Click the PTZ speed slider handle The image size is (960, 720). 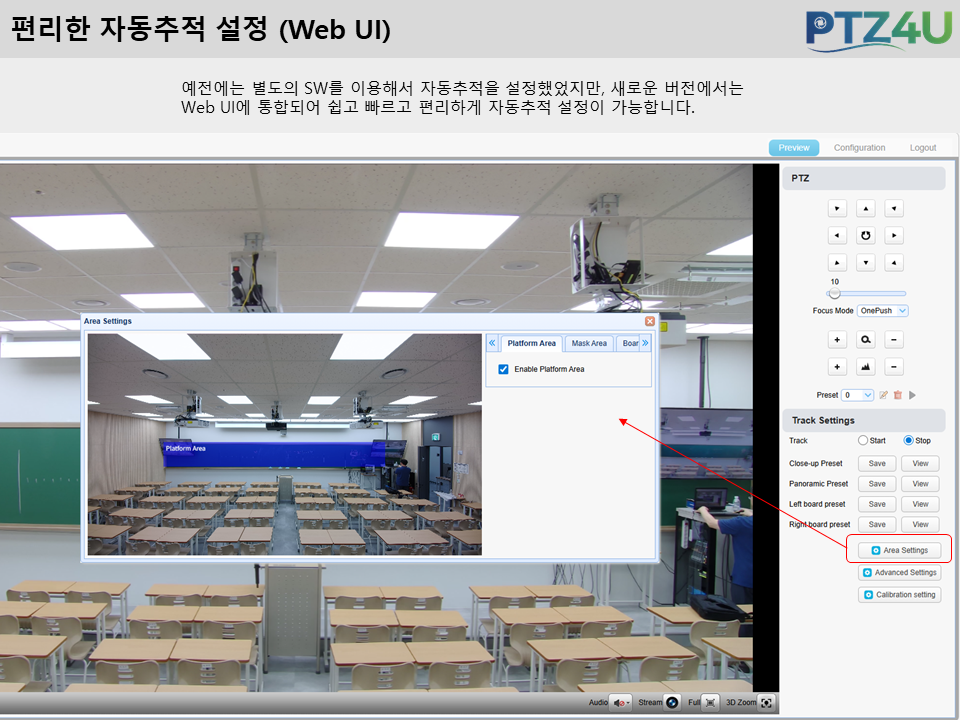click(x=834, y=293)
